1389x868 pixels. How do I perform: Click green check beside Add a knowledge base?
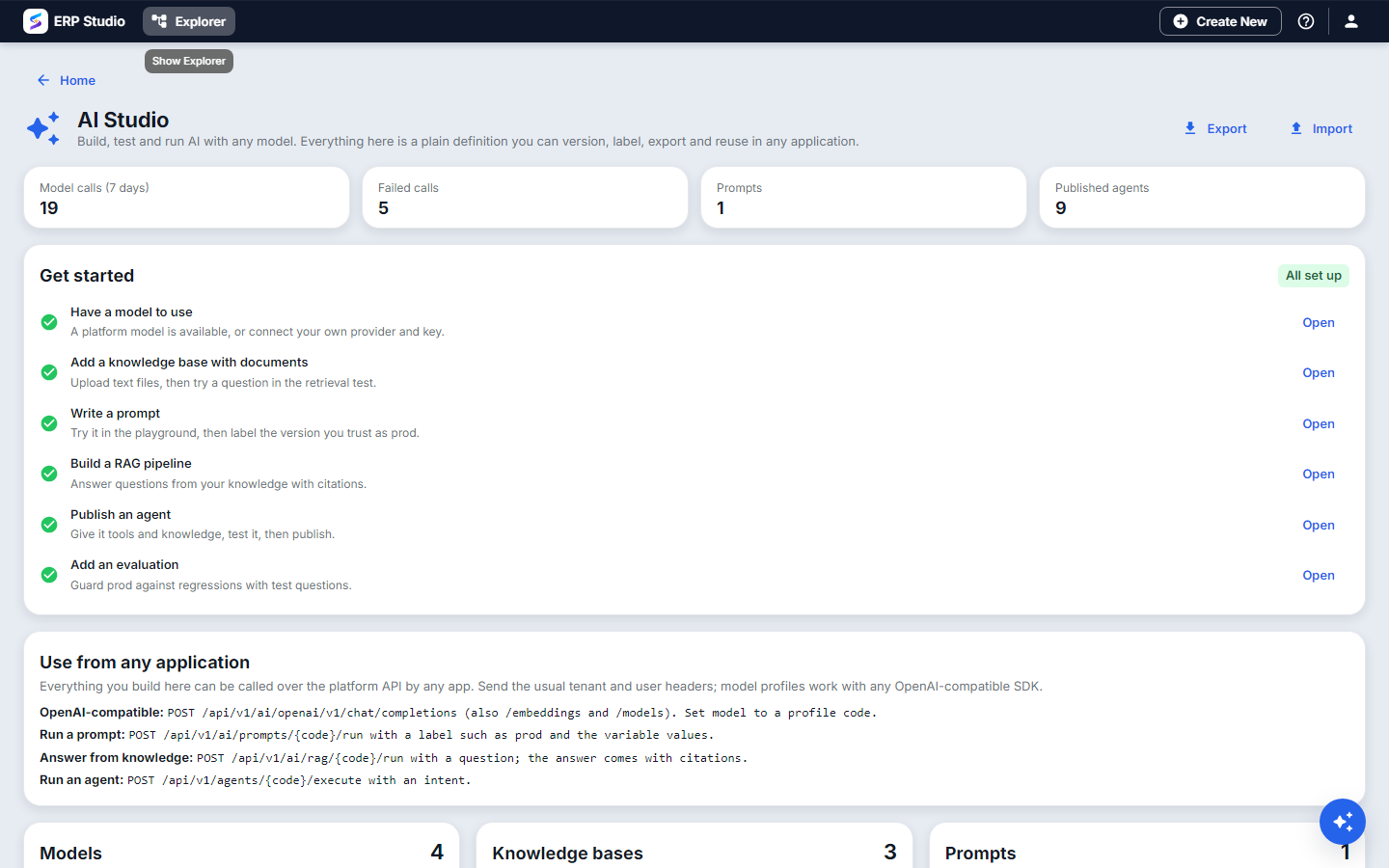[49, 372]
